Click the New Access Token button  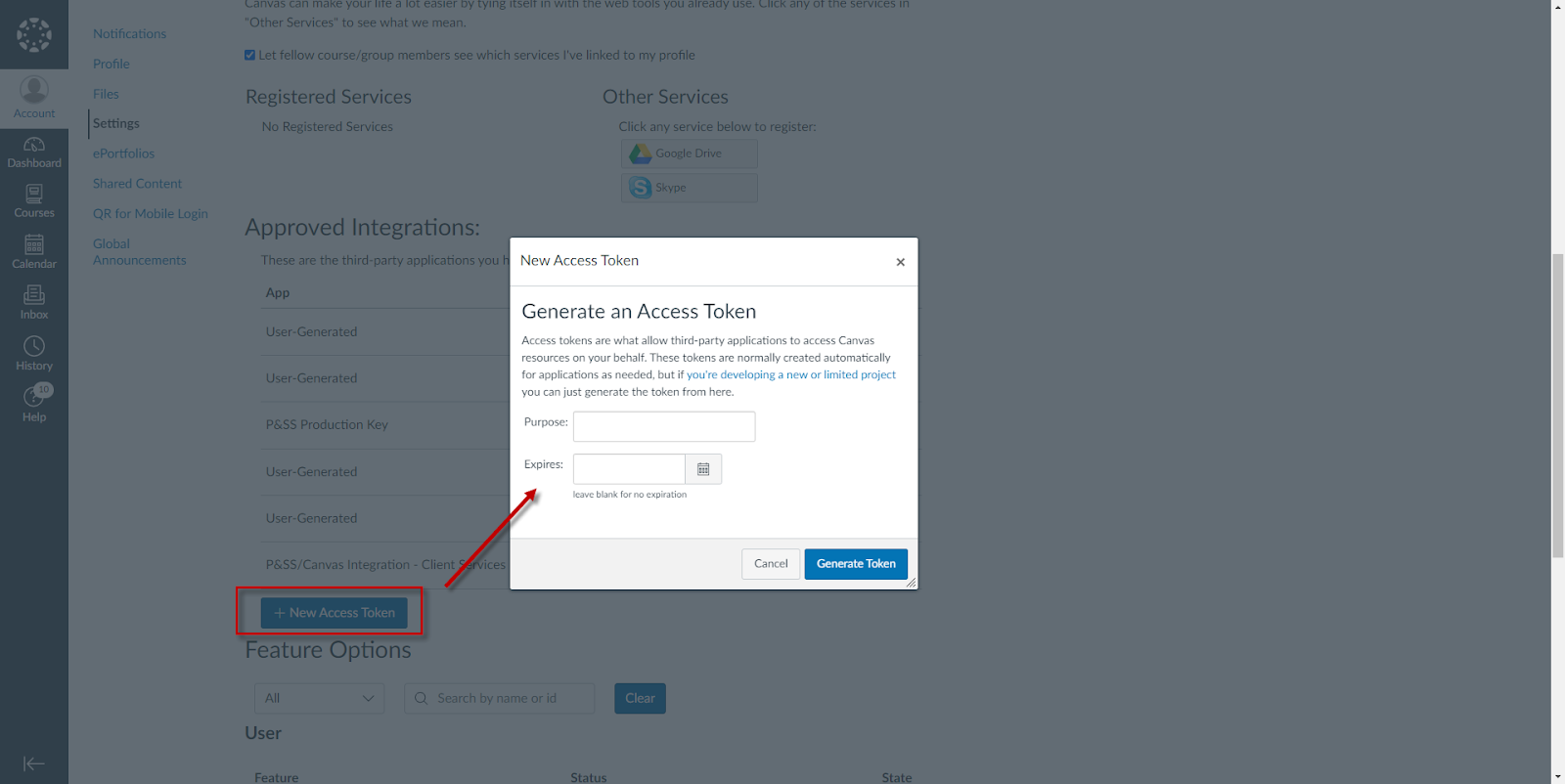point(334,613)
